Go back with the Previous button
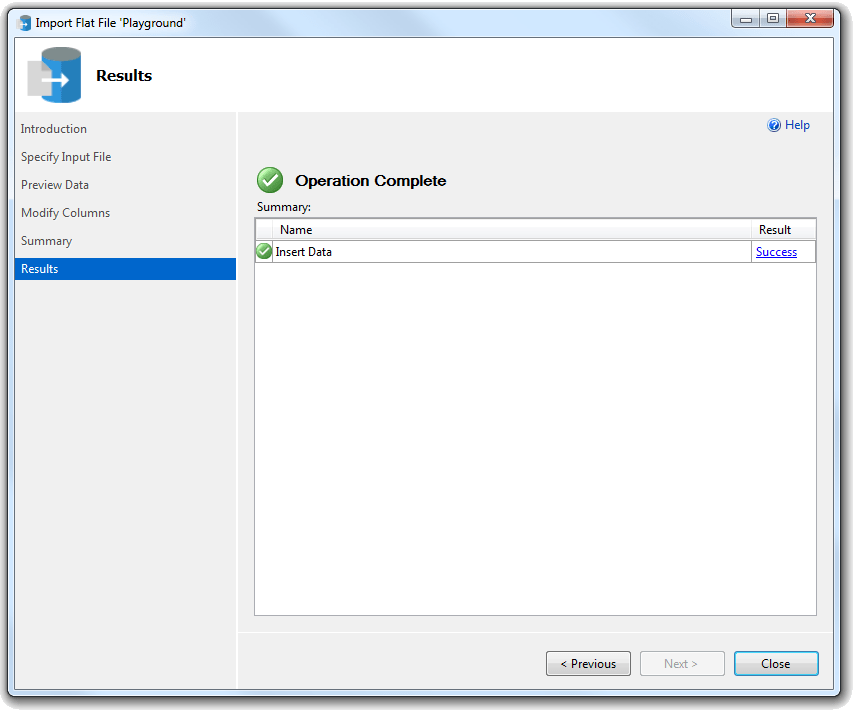This screenshot has height=713, width=856. pyautogui.click(x=588, y=663)
